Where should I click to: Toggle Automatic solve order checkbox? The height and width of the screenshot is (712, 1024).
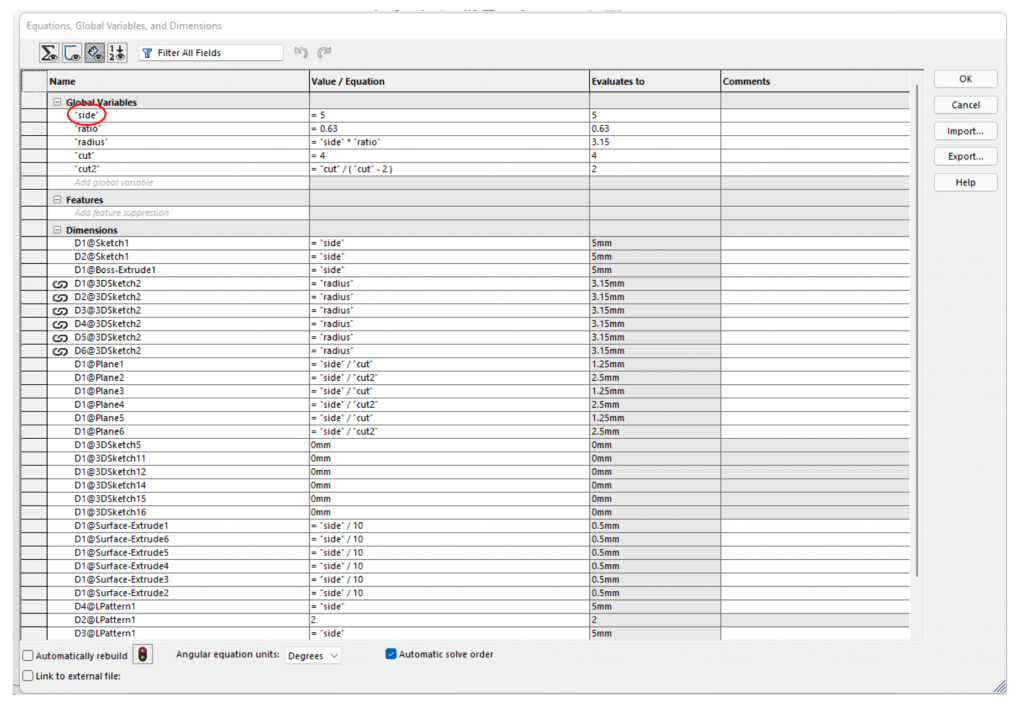pyautogui.click(x=391, y=654)
